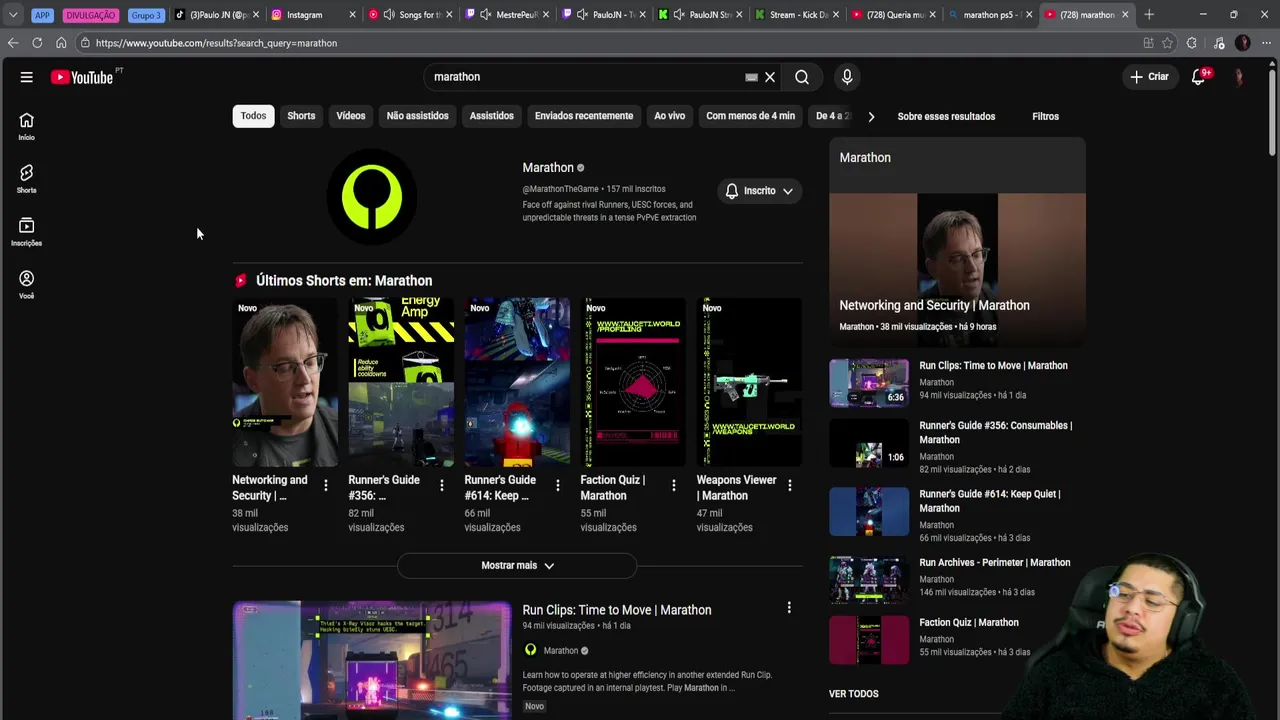
Task: Open options for Runner's Guide #614 short
Action: point(557,485)
